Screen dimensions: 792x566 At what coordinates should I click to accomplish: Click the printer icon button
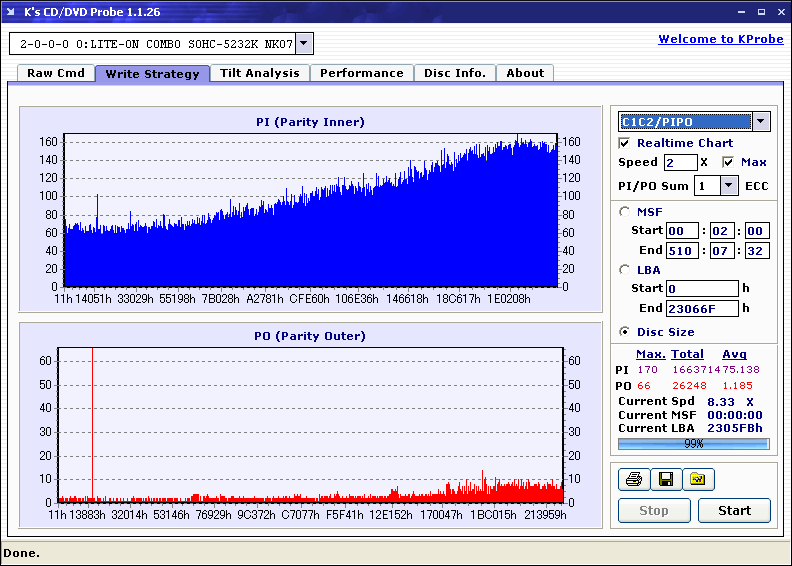pos(634,479)
